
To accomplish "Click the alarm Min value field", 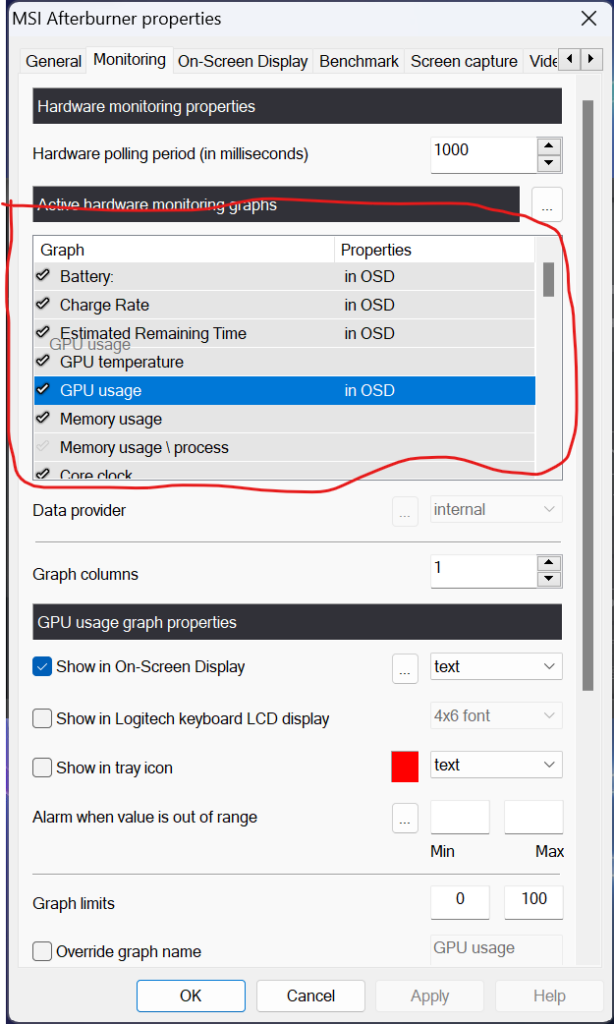I will (x=460, y=817).
